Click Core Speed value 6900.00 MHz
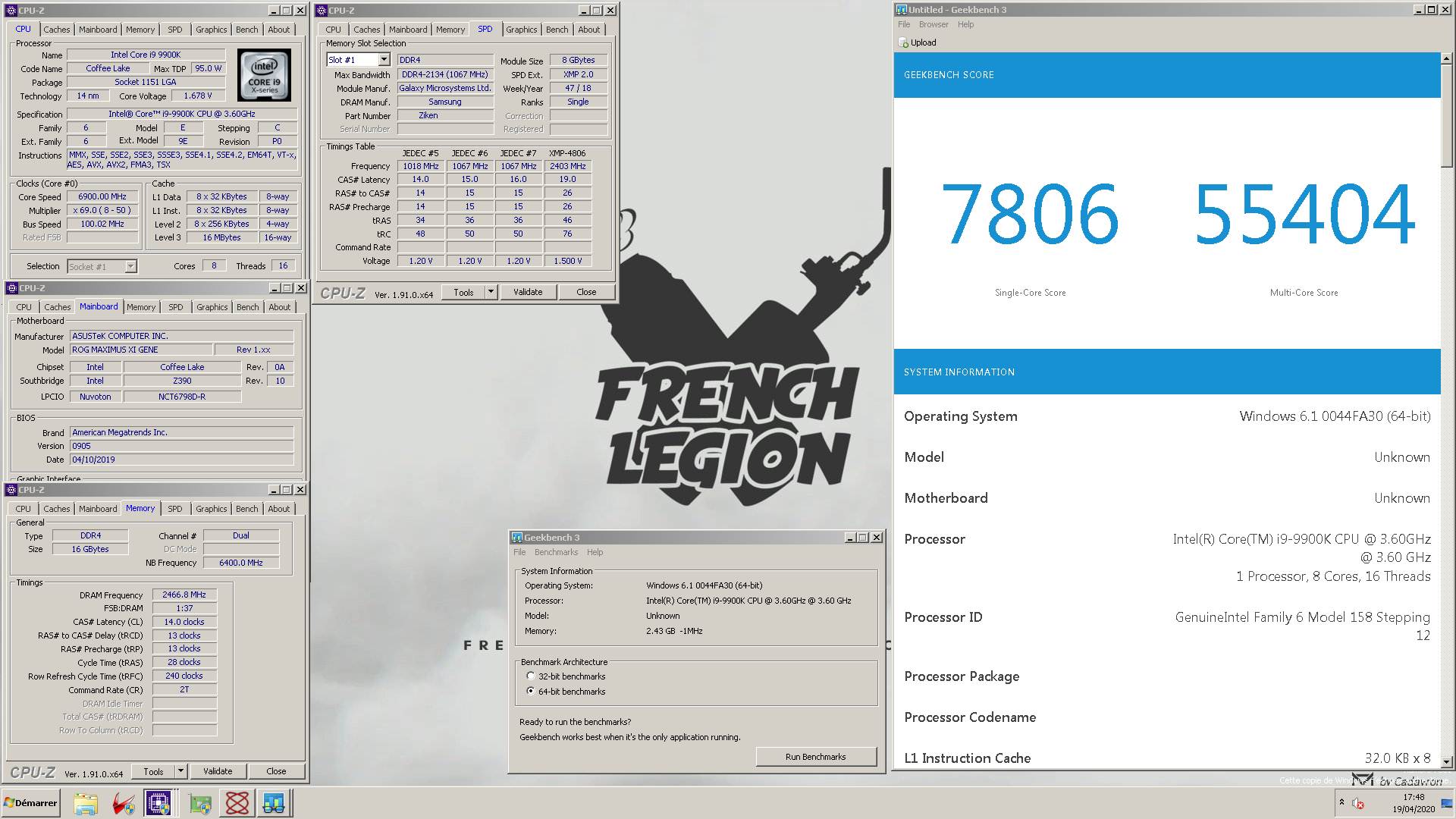1456x819 pixels. [x=102, y=196]
